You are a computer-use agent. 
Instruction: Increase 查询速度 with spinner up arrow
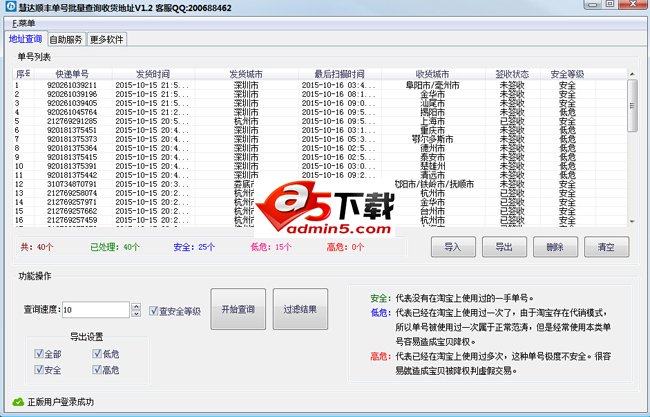[x=136, y=306]
